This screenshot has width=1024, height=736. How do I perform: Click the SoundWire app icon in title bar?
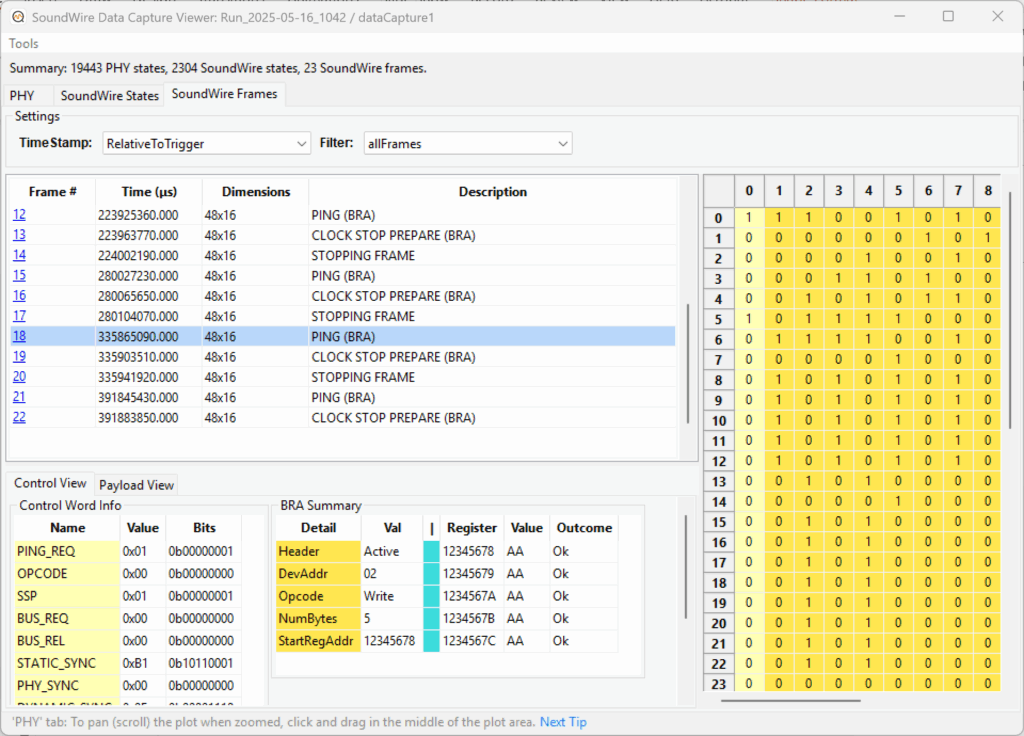pyautogui.click(x=18, y=17)
